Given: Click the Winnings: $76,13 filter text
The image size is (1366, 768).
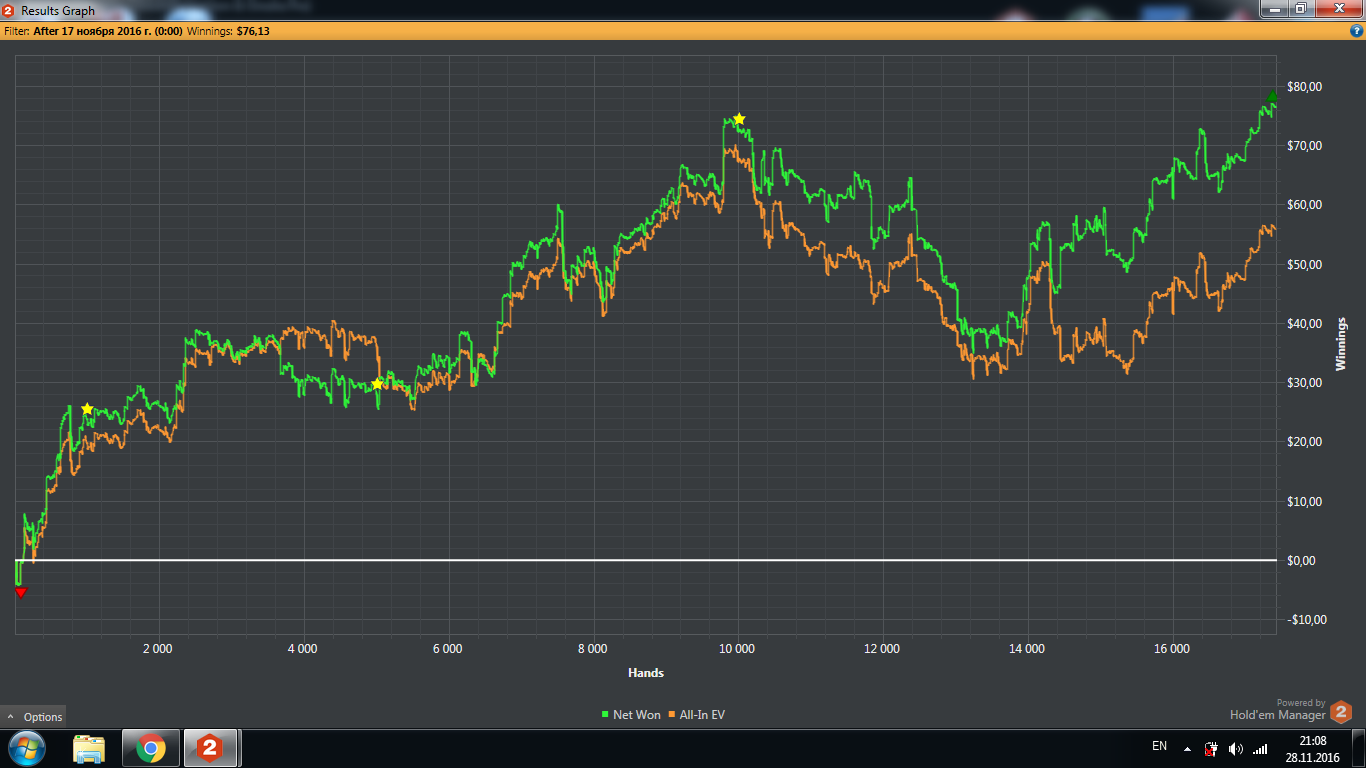Looking at the screenshot, I should tap(228, 31).
